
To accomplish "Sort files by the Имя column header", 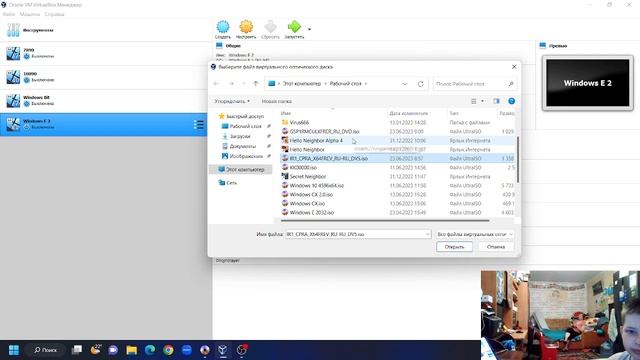I will click(286, 113).
